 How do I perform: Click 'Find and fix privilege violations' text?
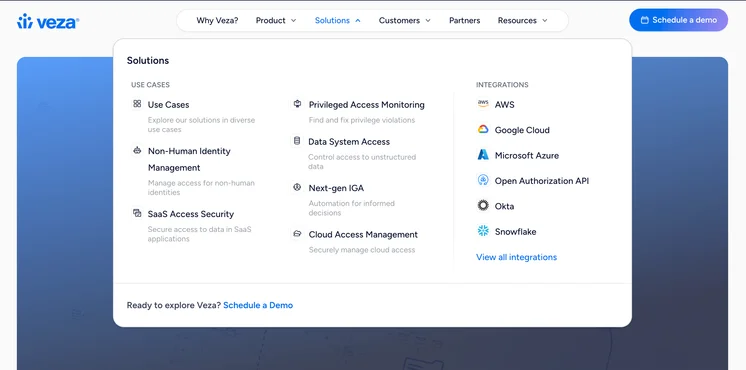pos(362,120)
